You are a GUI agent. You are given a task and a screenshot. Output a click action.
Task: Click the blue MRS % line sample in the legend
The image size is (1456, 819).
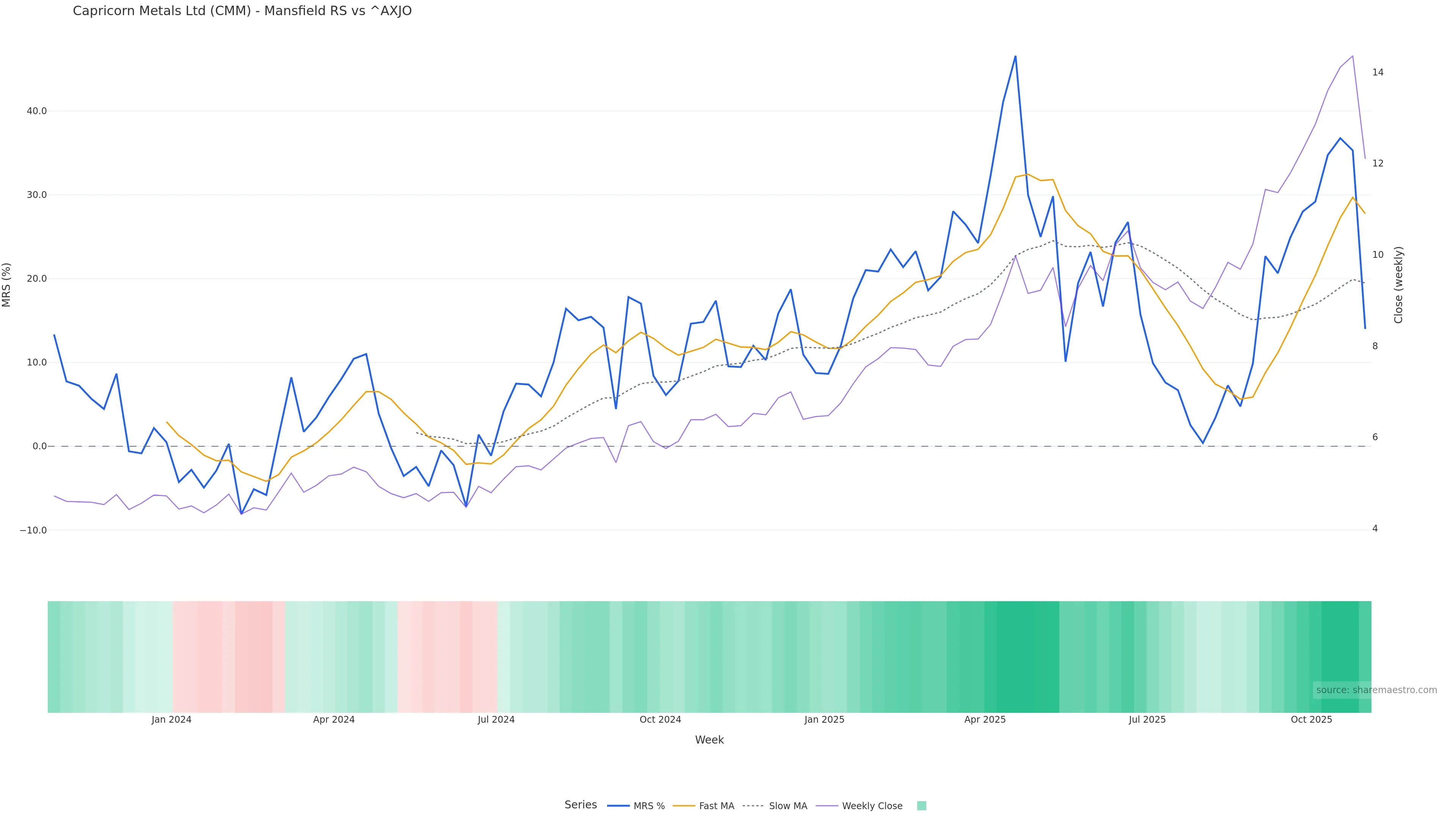(x=618, y=806)
